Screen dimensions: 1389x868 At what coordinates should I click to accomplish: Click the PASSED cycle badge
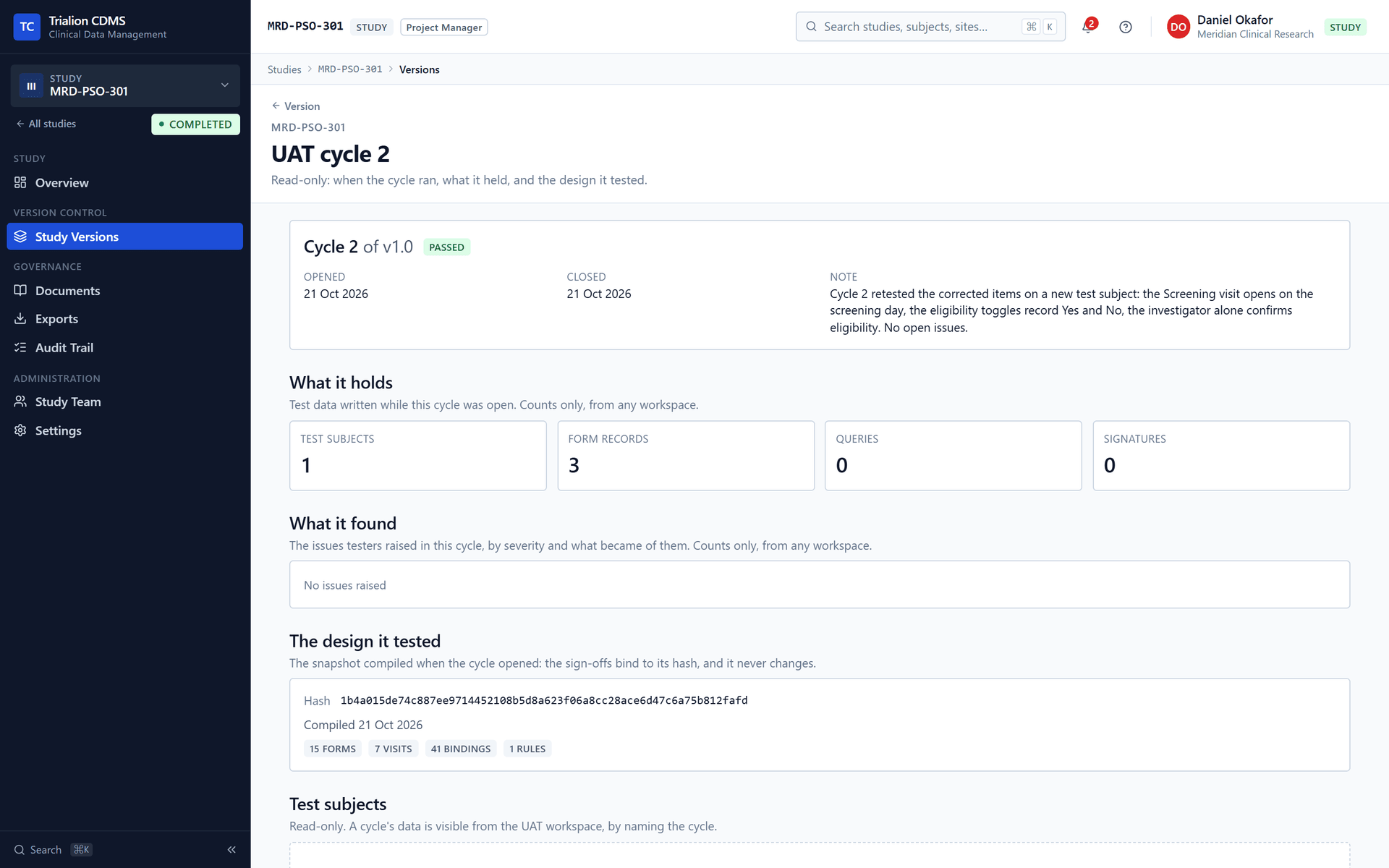[446, 247]
